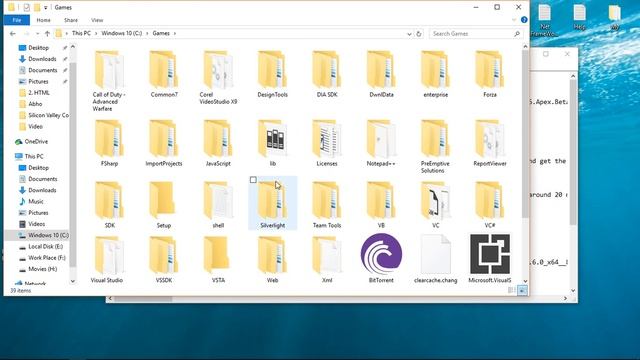Click the VC folder icon

pos(436,200)
